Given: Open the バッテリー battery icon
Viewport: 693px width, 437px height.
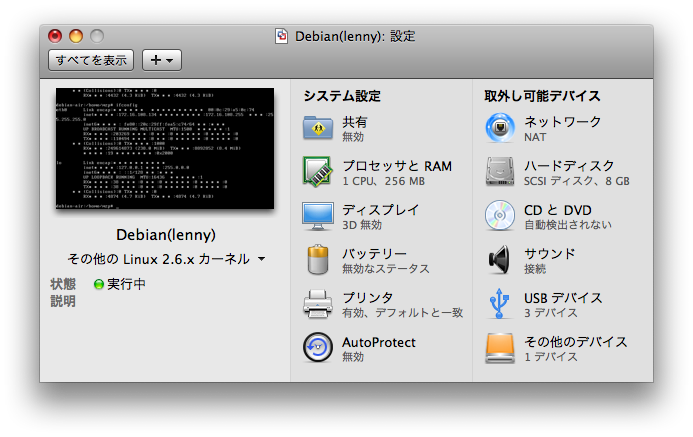Looking at the screenshot, I should tap(318, 260).
